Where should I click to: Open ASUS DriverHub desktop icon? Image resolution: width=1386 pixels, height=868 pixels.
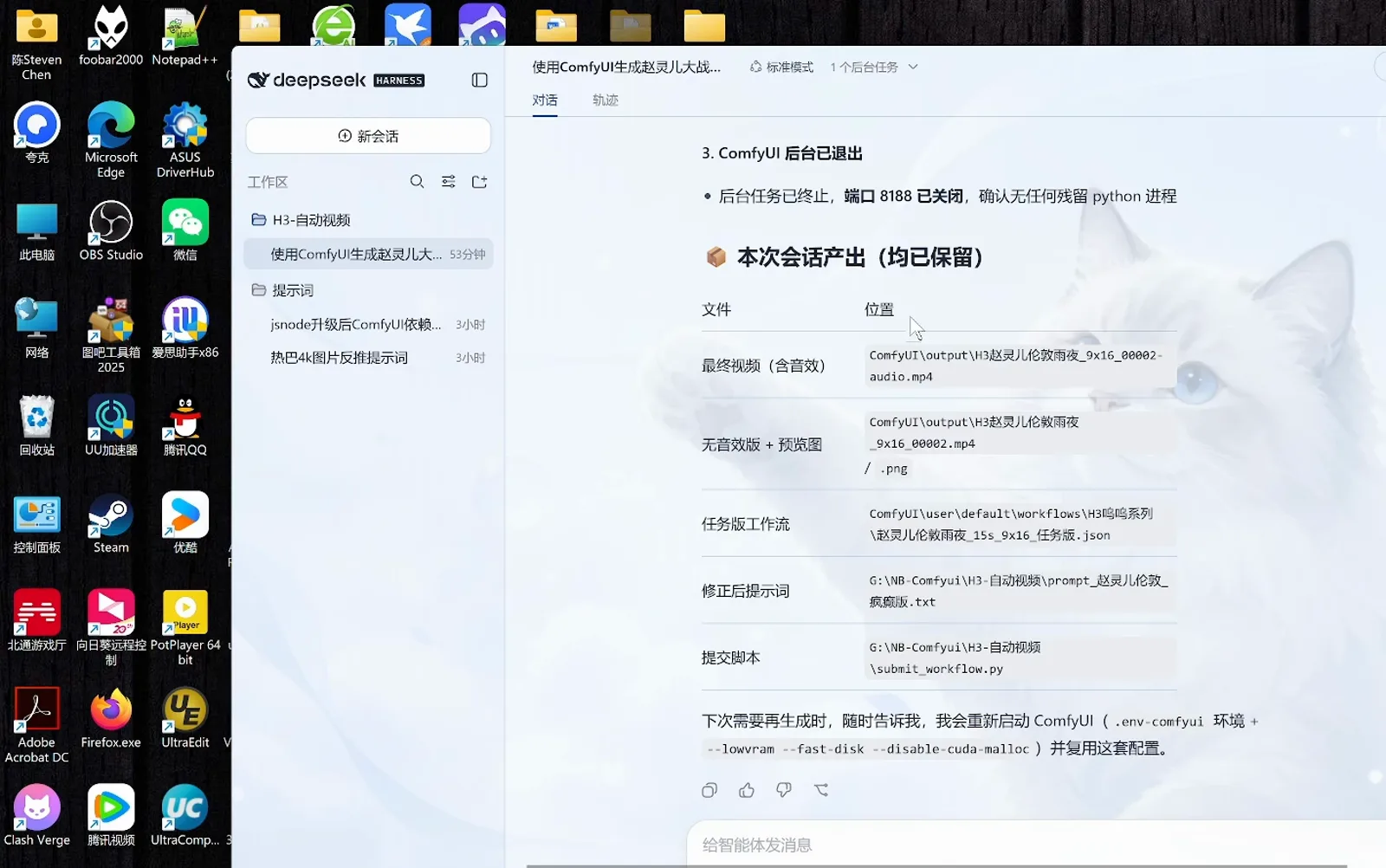(x=185, y=139)
